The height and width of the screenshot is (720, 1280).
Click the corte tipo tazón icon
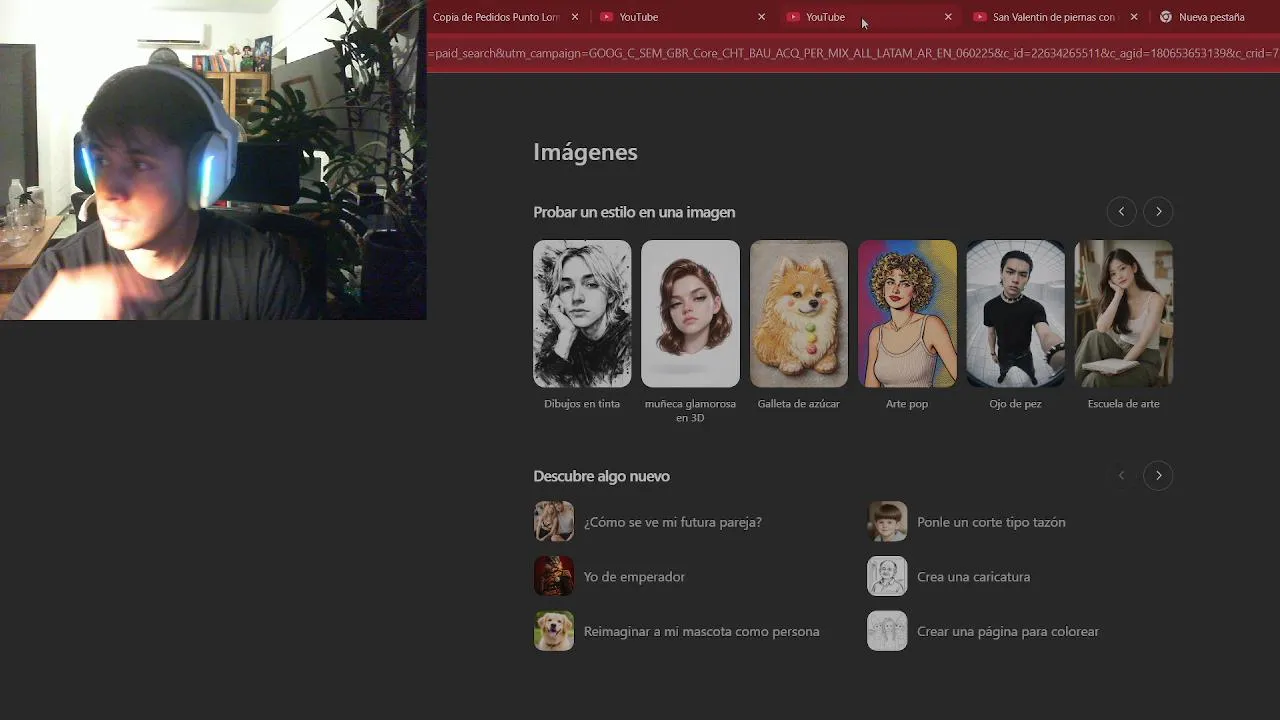(x=887, y=522)
